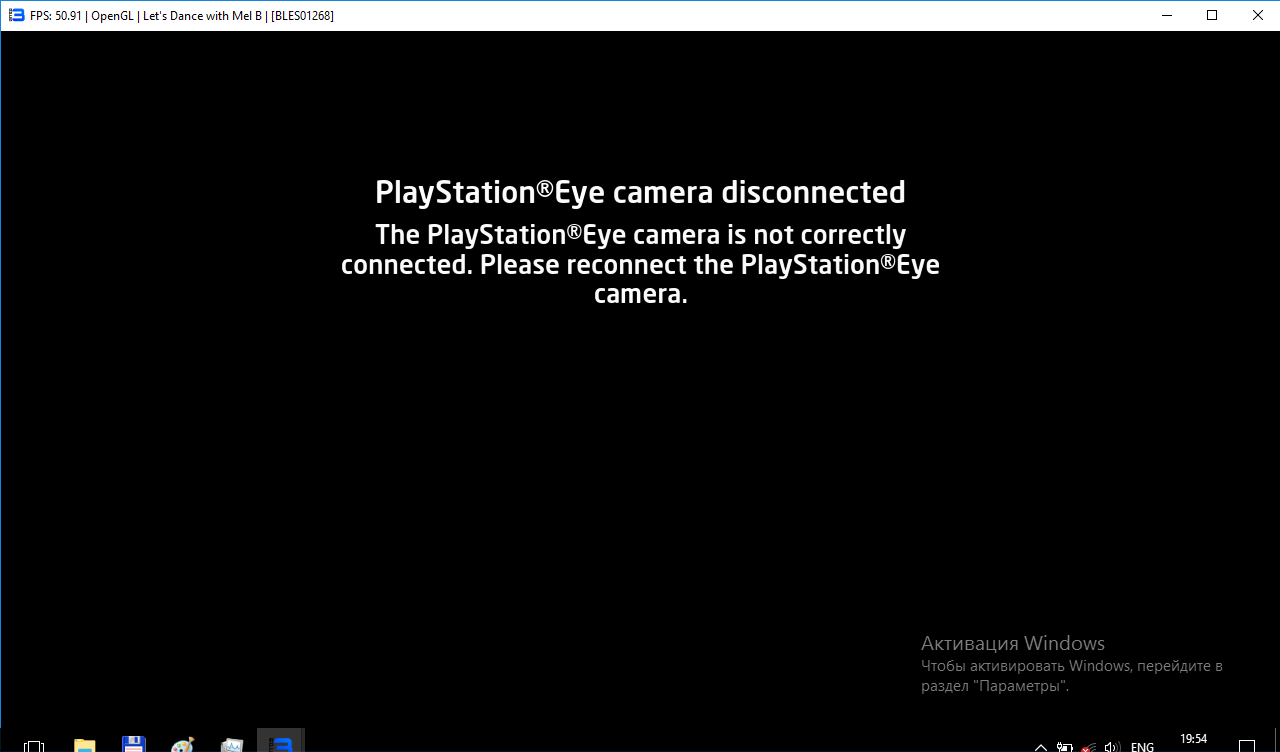Open Task View from the taskbar
This screenshot has width=1280, height=752.
tap(34, 745)
